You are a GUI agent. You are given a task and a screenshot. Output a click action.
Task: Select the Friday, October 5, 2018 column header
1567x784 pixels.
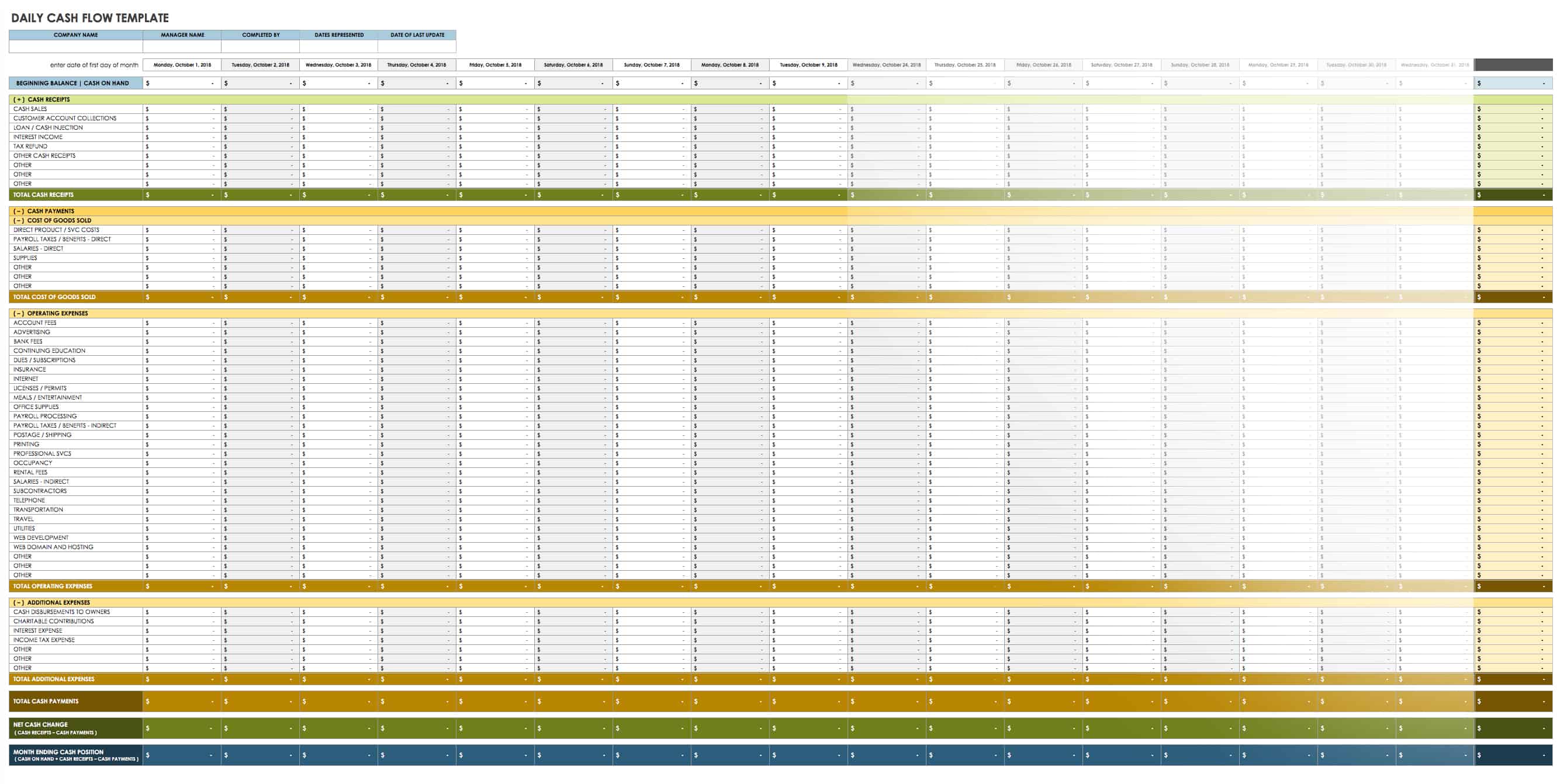click(x=495, y=64)
